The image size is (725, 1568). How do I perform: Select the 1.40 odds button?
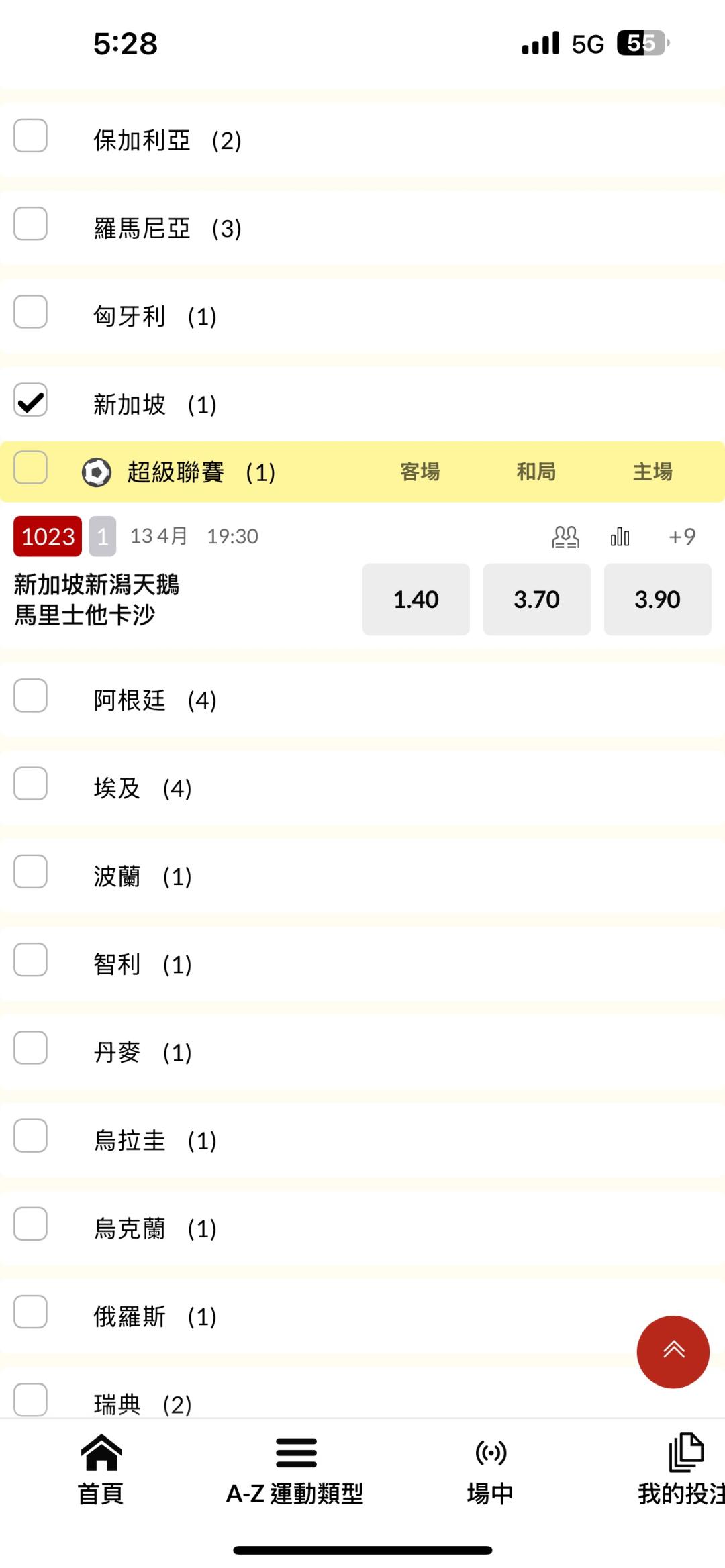point(416,599)
